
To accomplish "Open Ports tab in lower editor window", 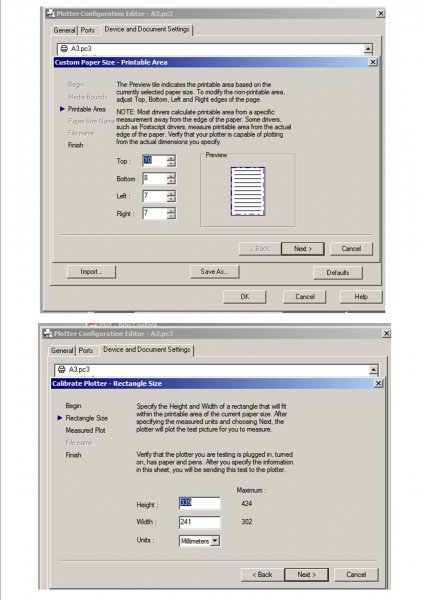I will click(x=86, y=351).
